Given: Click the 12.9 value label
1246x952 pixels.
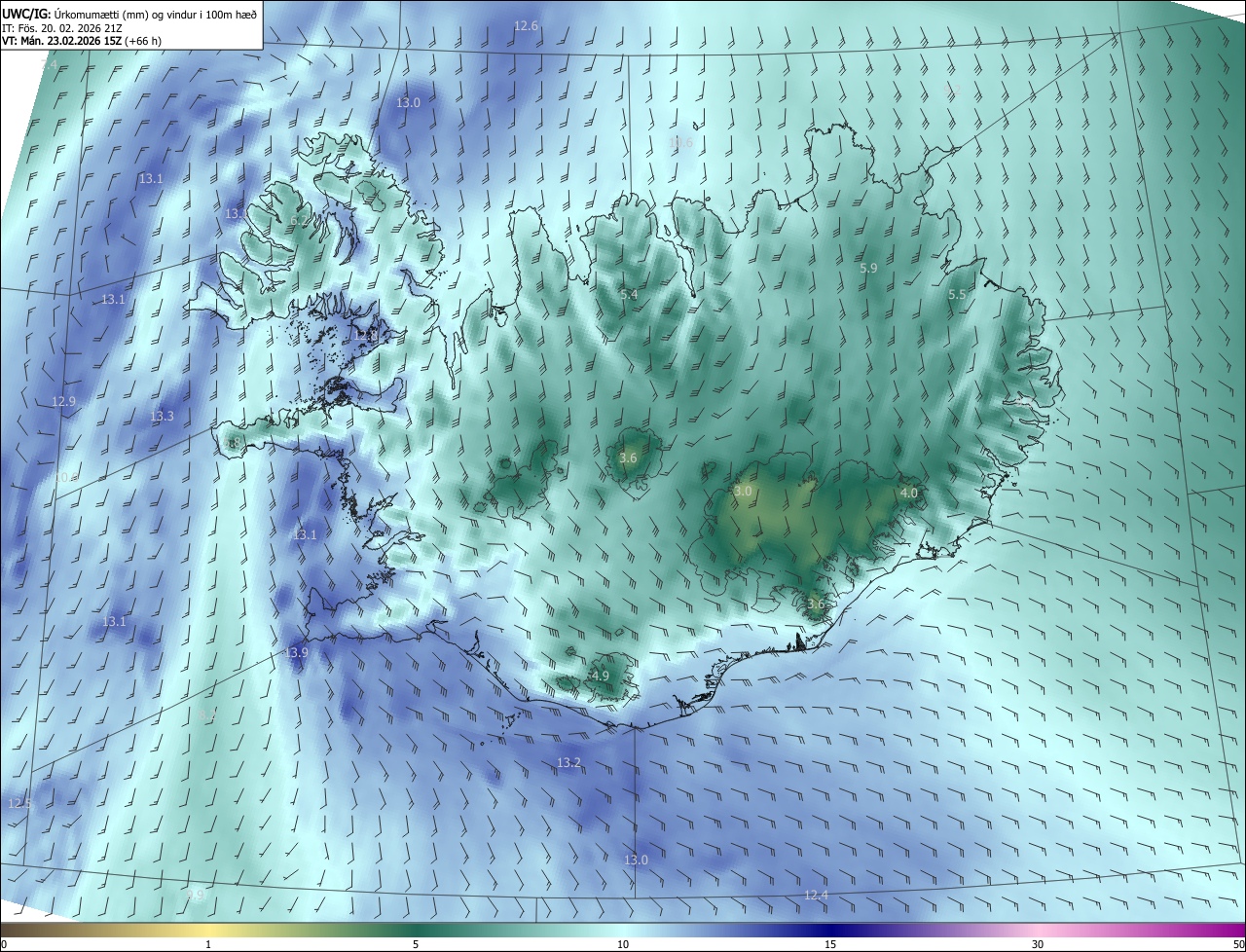Looking at the screenshot, I should click(x=63, y=402).
